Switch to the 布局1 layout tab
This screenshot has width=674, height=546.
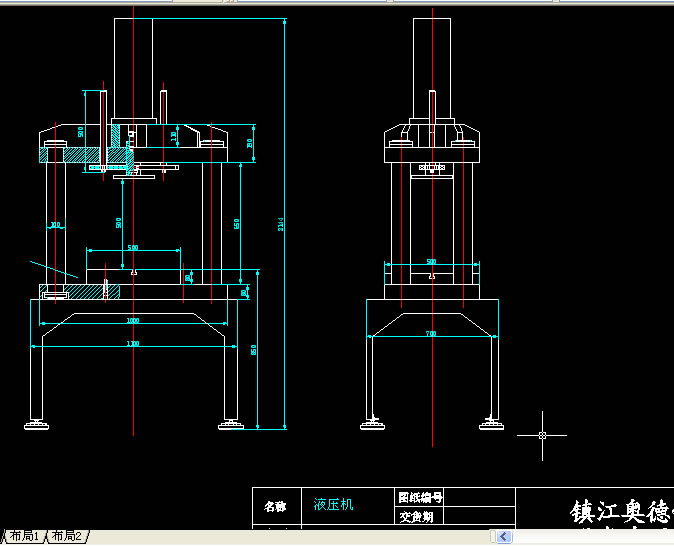point(24,537)
